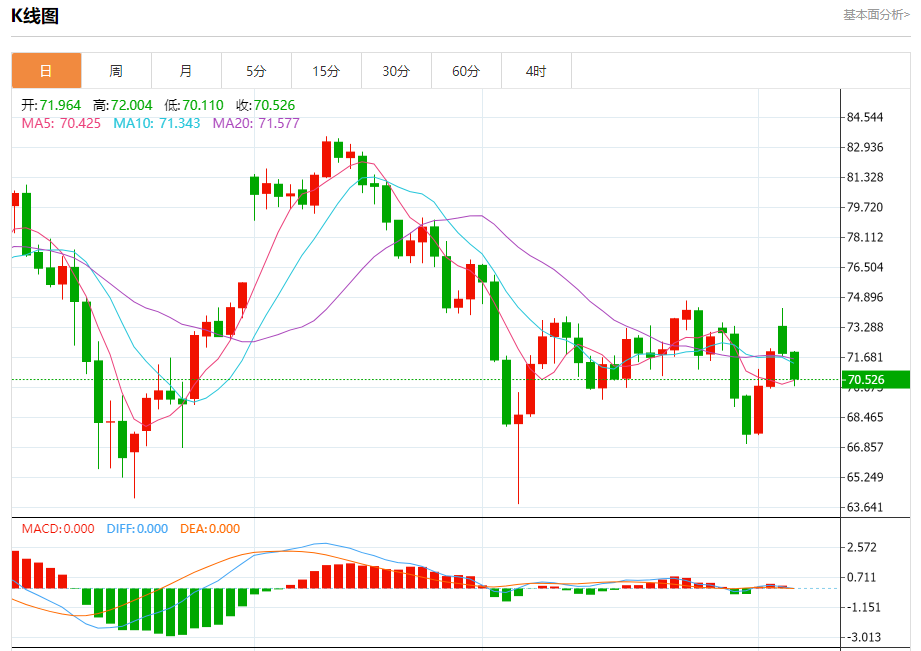
Task: Open the 30分 interval tab
Action: 396,71
